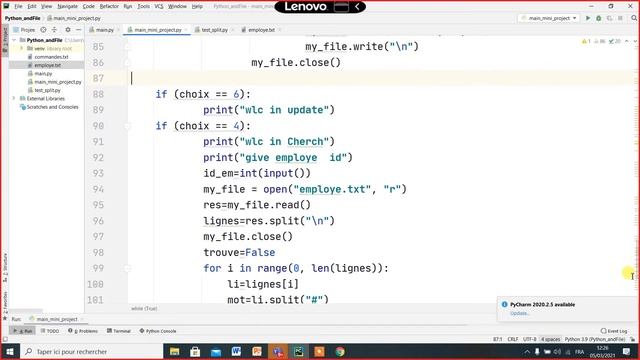This screenshot has height=360, width=640.
Task: Toggle fold marker at line 90
Action: [x=127, y=126]
